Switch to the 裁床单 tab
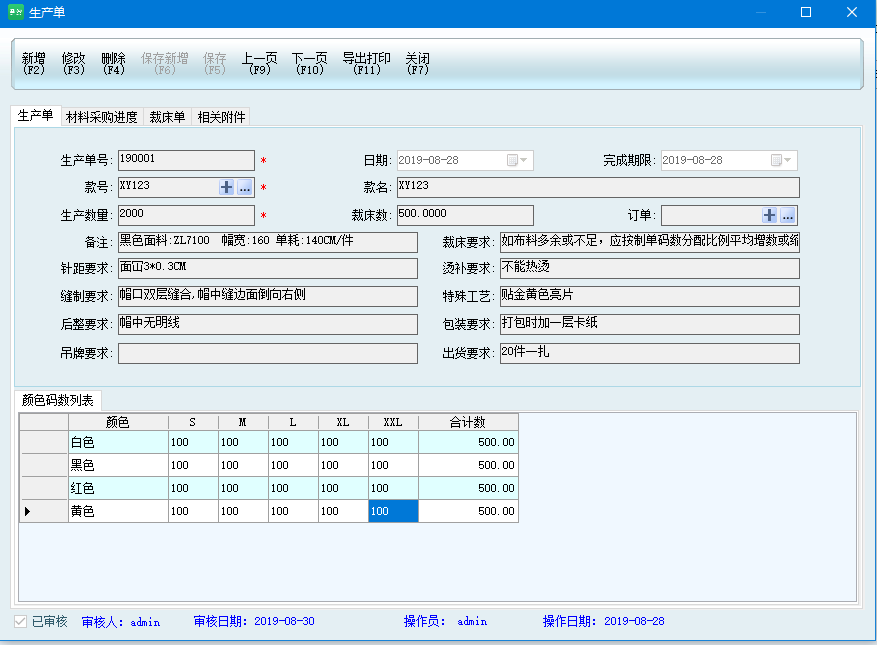 click(x=168, y=117)
